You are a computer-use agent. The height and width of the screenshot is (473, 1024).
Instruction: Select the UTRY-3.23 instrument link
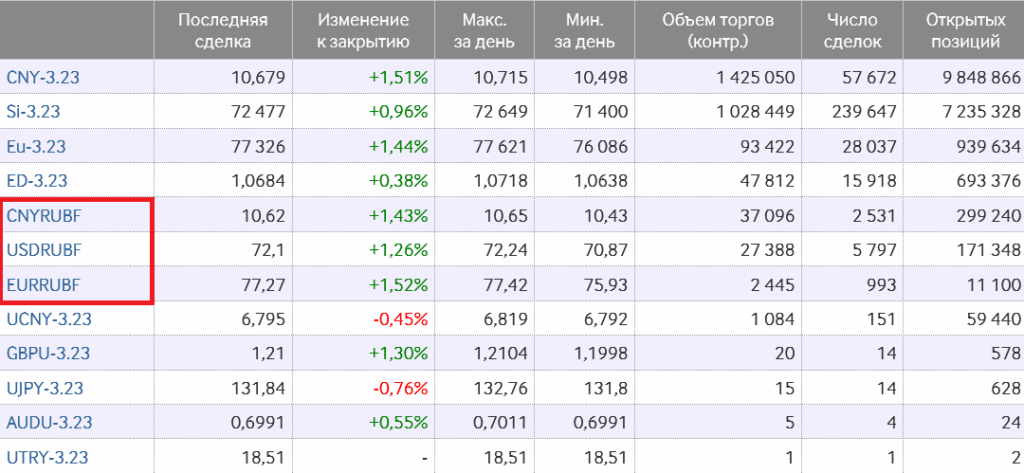[46, 458]
